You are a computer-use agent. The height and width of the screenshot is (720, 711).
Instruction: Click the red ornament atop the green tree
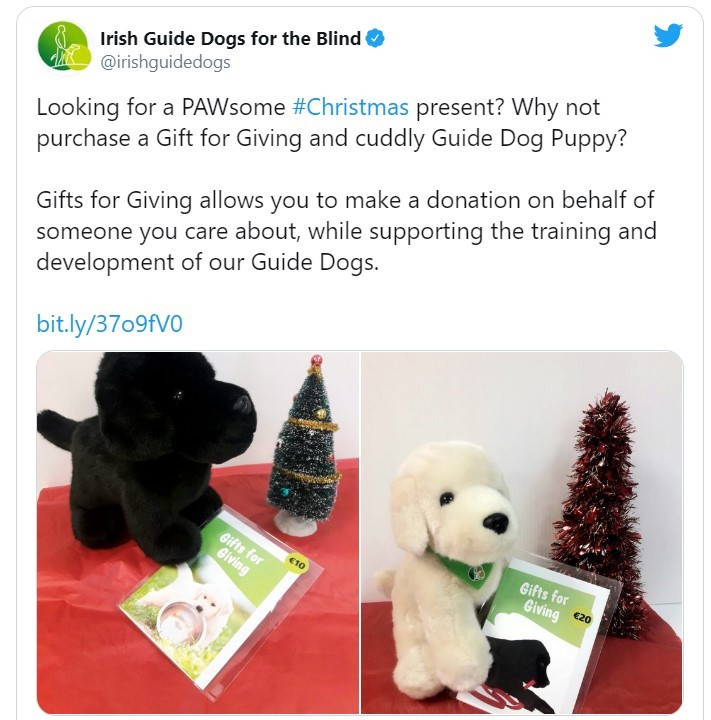pyautogui.click(x=316, y=360)
